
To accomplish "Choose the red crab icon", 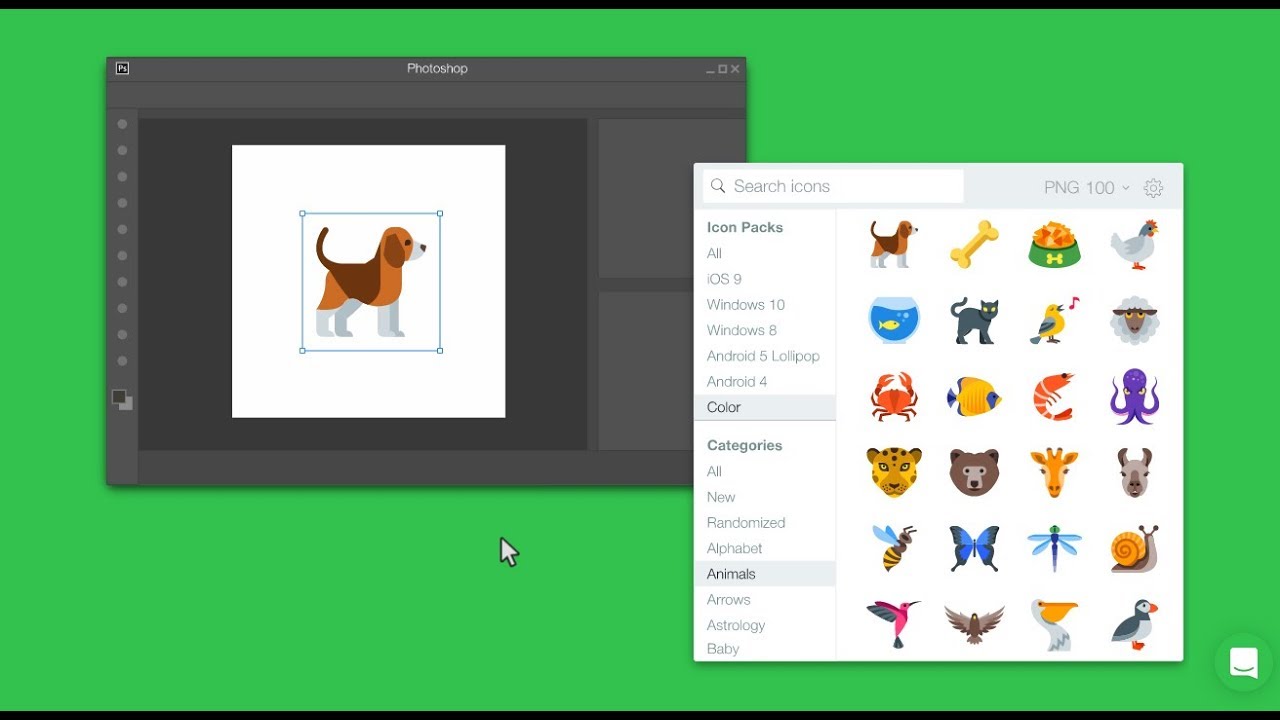I will click(893, 397).
